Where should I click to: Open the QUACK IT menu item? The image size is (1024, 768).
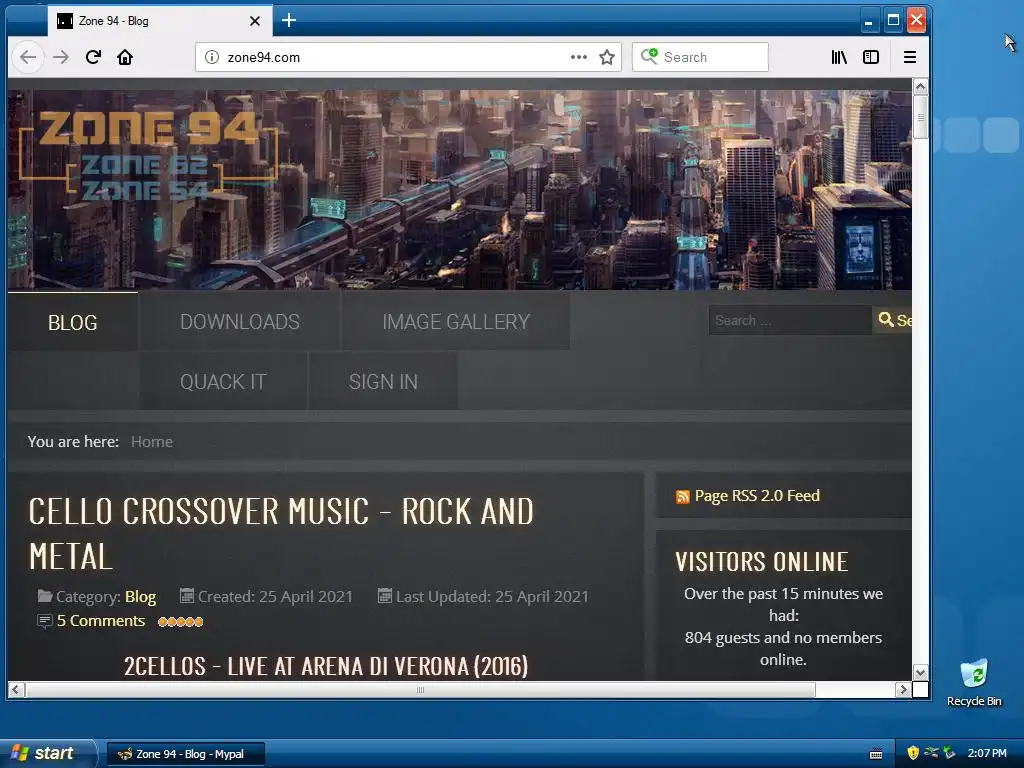(x=223, y=381)
